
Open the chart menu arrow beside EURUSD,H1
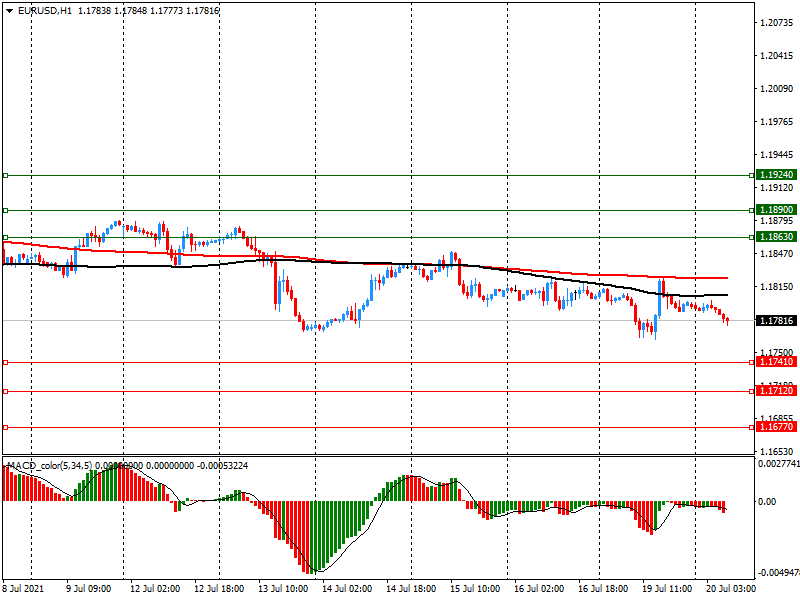point(9,10)
